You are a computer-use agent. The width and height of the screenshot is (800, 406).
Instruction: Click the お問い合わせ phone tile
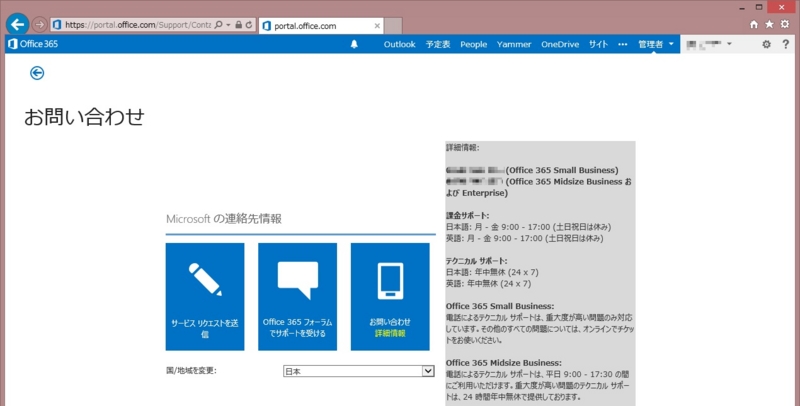click(390, 296)
